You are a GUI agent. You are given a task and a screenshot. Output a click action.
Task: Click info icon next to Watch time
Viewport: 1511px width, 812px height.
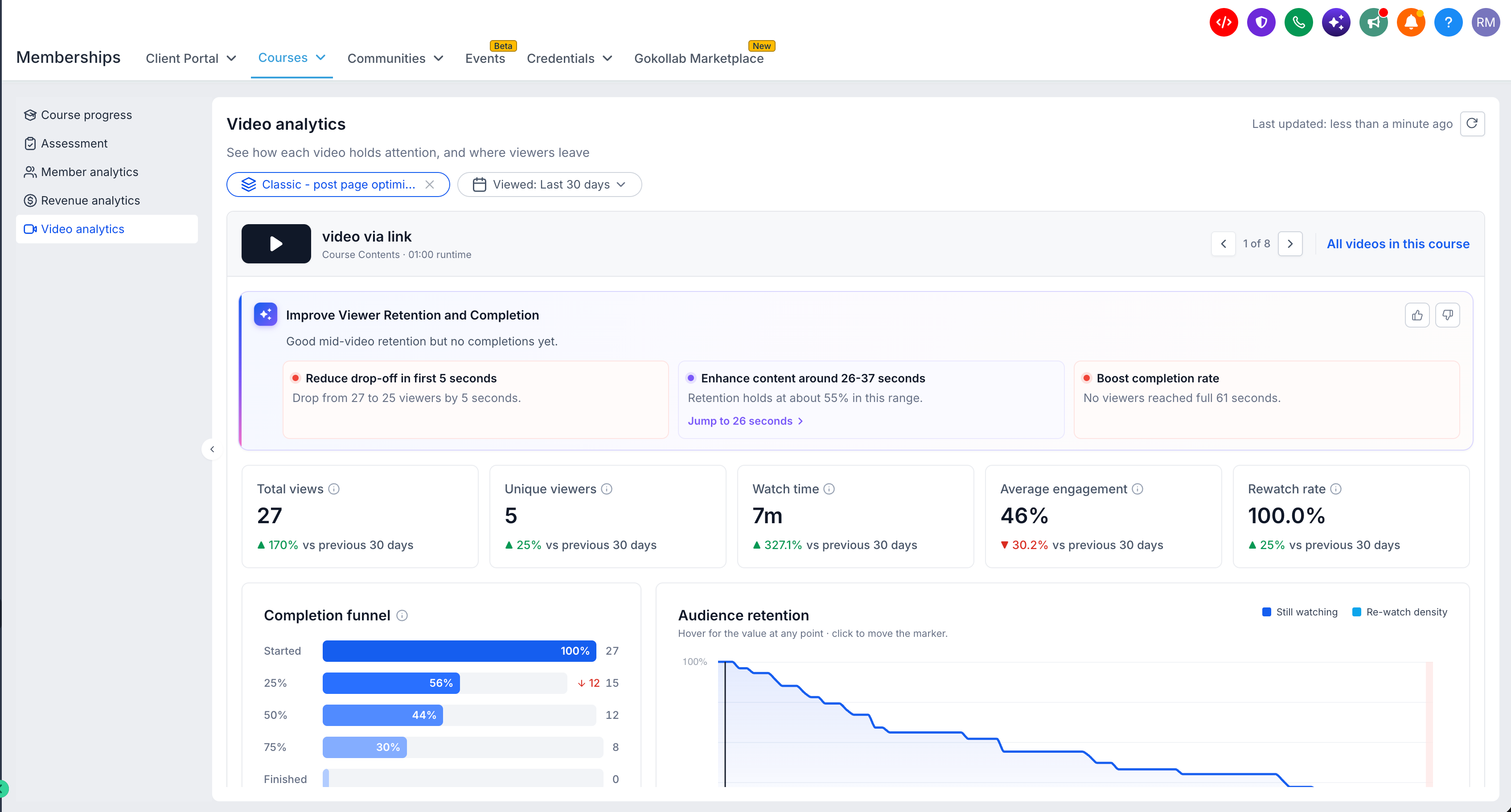click(x=829, y=489)
